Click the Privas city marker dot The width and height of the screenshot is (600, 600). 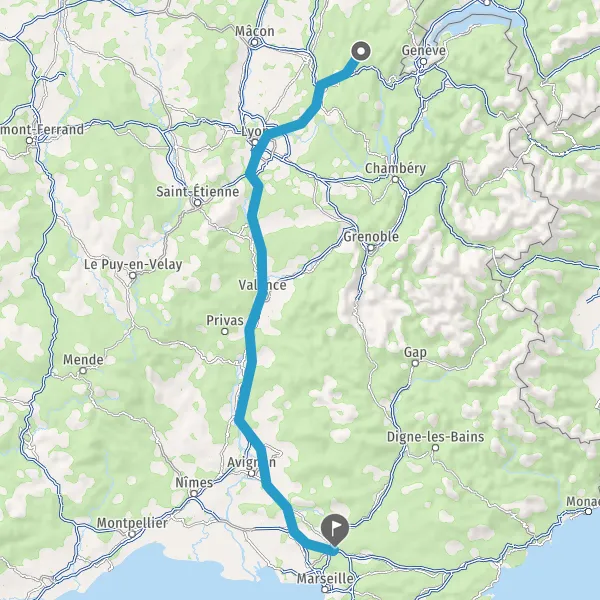(x=225, y=331)
